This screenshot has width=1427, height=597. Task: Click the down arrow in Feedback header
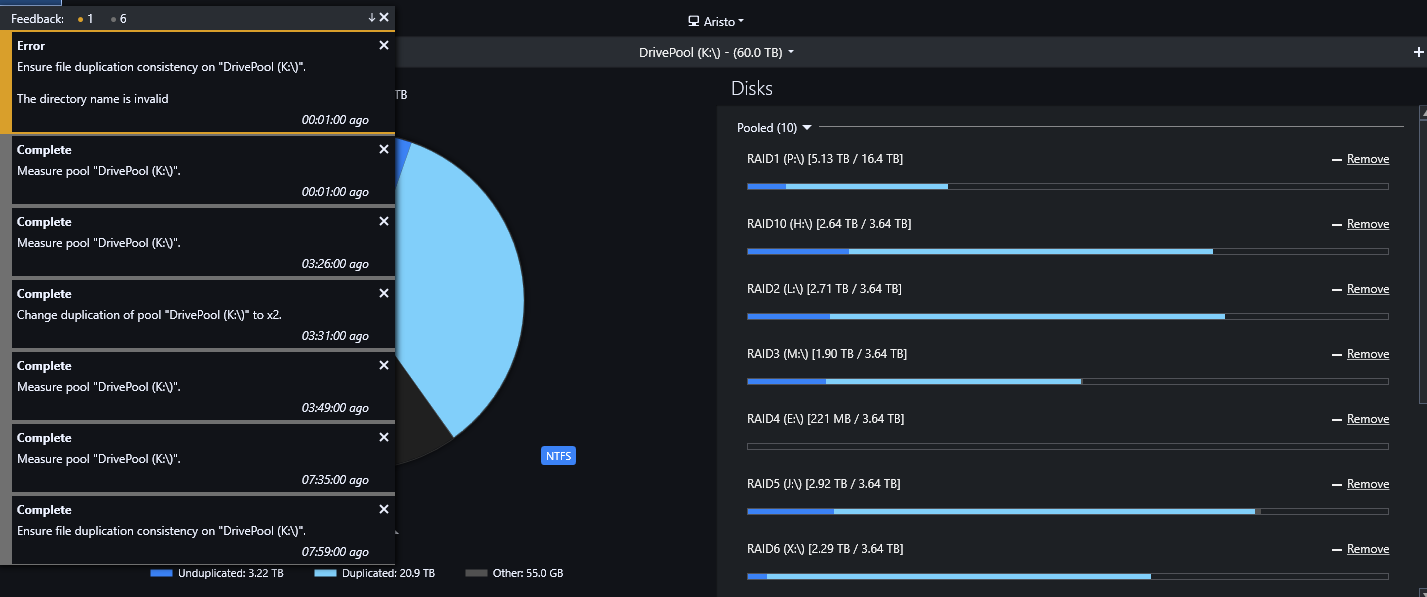[x=372, y=18]
